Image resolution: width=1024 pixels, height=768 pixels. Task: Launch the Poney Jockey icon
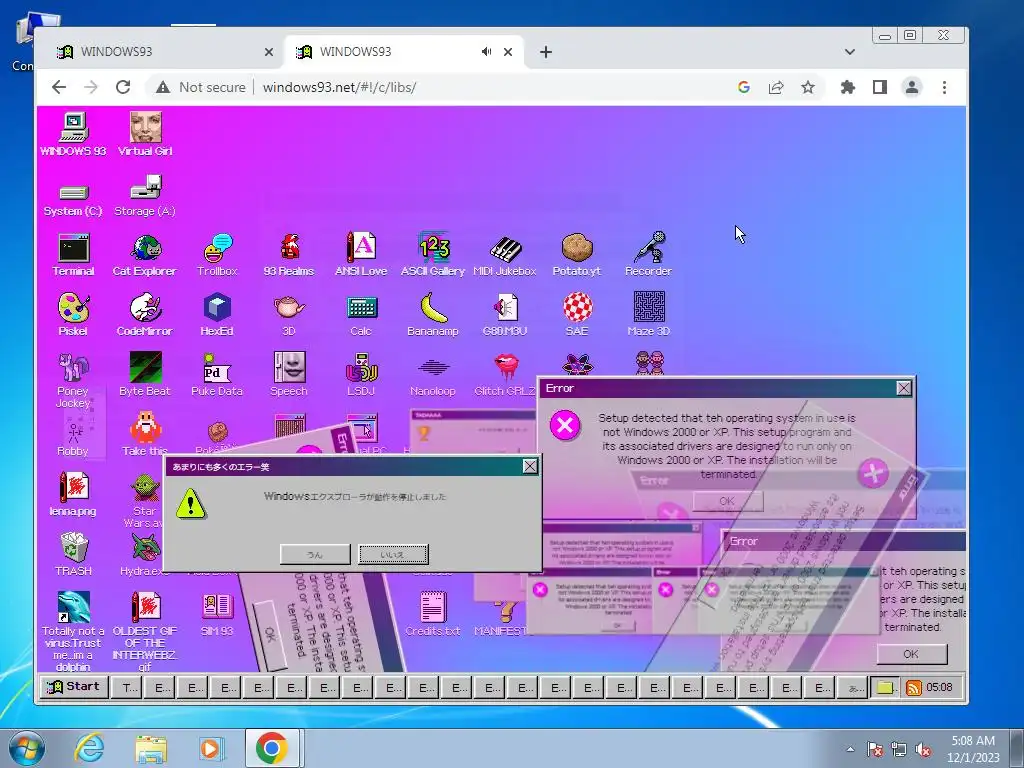coord(73,368)
